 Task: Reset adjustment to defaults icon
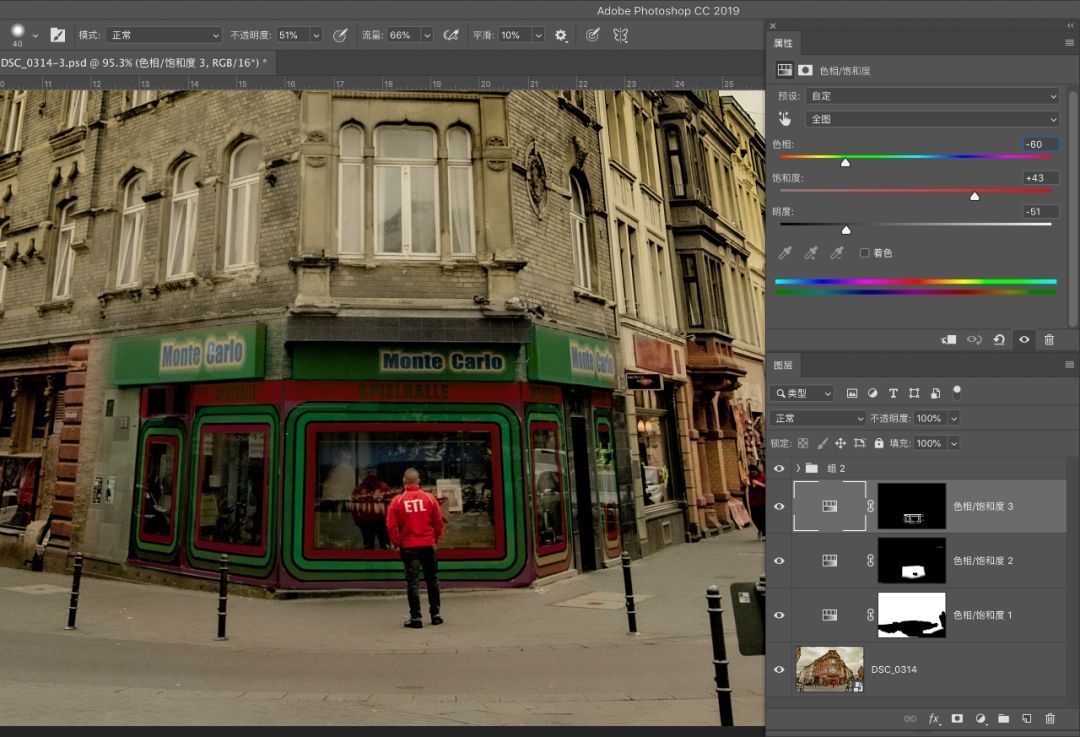[x=999, y=340]
